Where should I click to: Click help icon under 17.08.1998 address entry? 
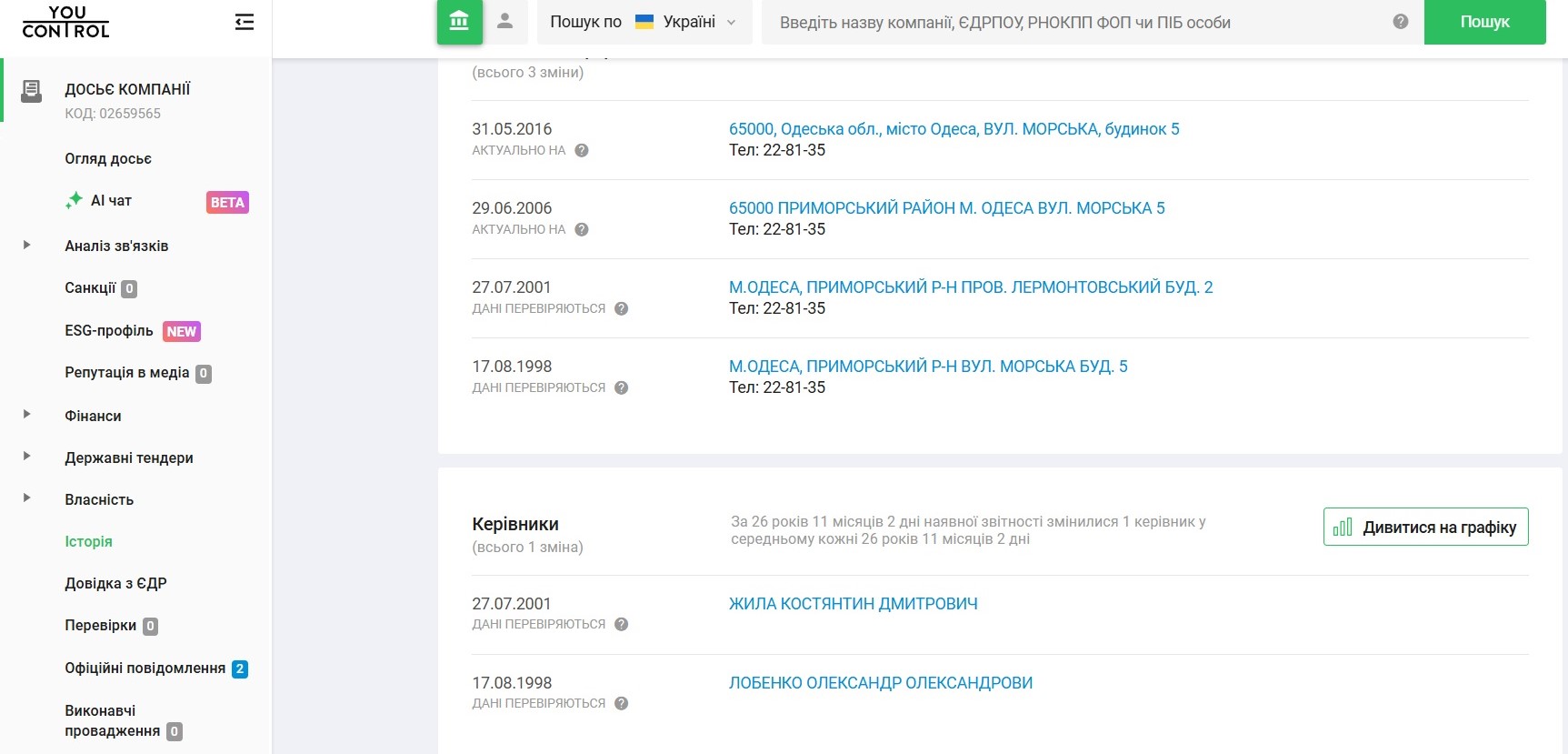(622, 388)
